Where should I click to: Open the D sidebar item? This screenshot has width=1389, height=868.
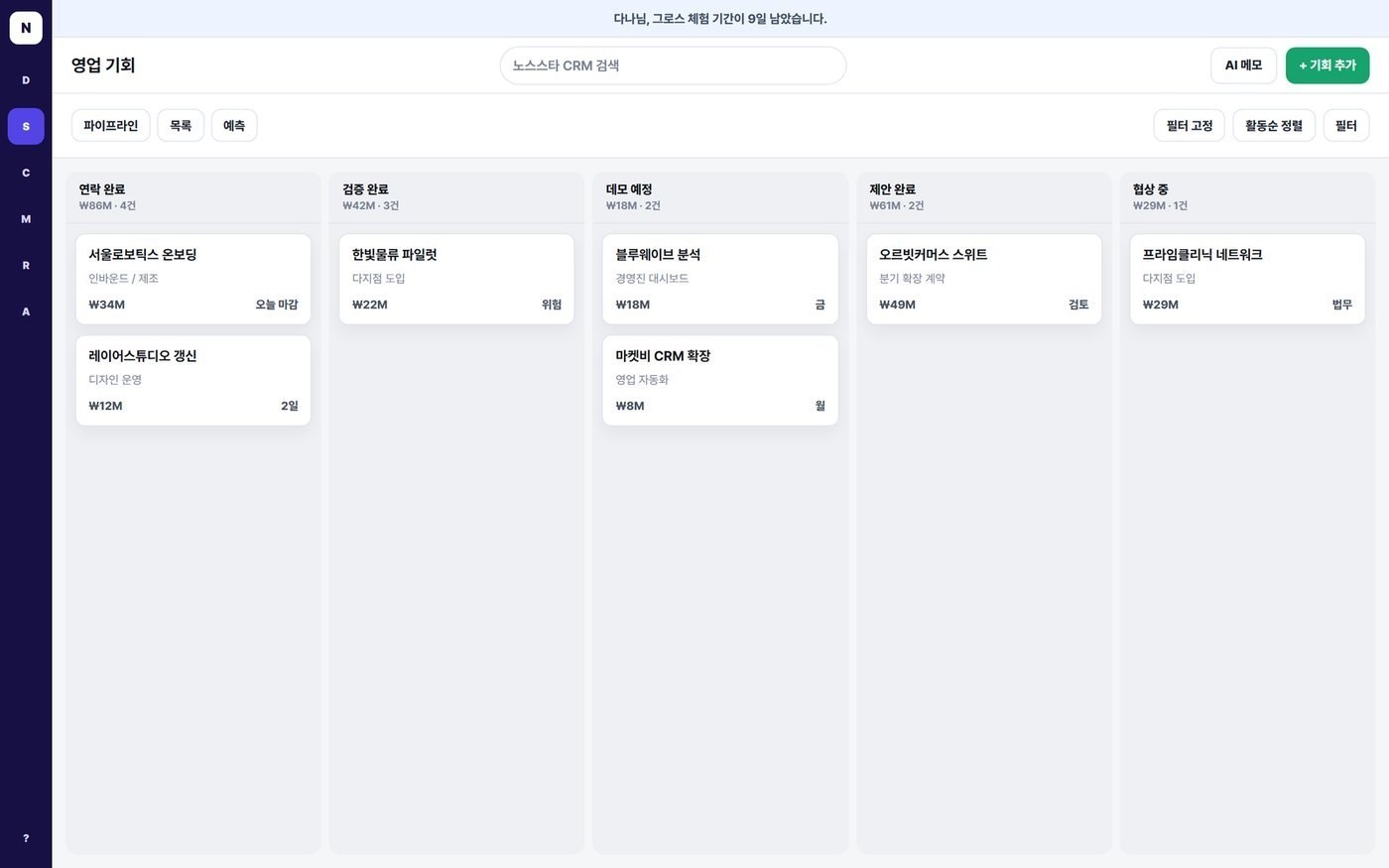(26, 80)
